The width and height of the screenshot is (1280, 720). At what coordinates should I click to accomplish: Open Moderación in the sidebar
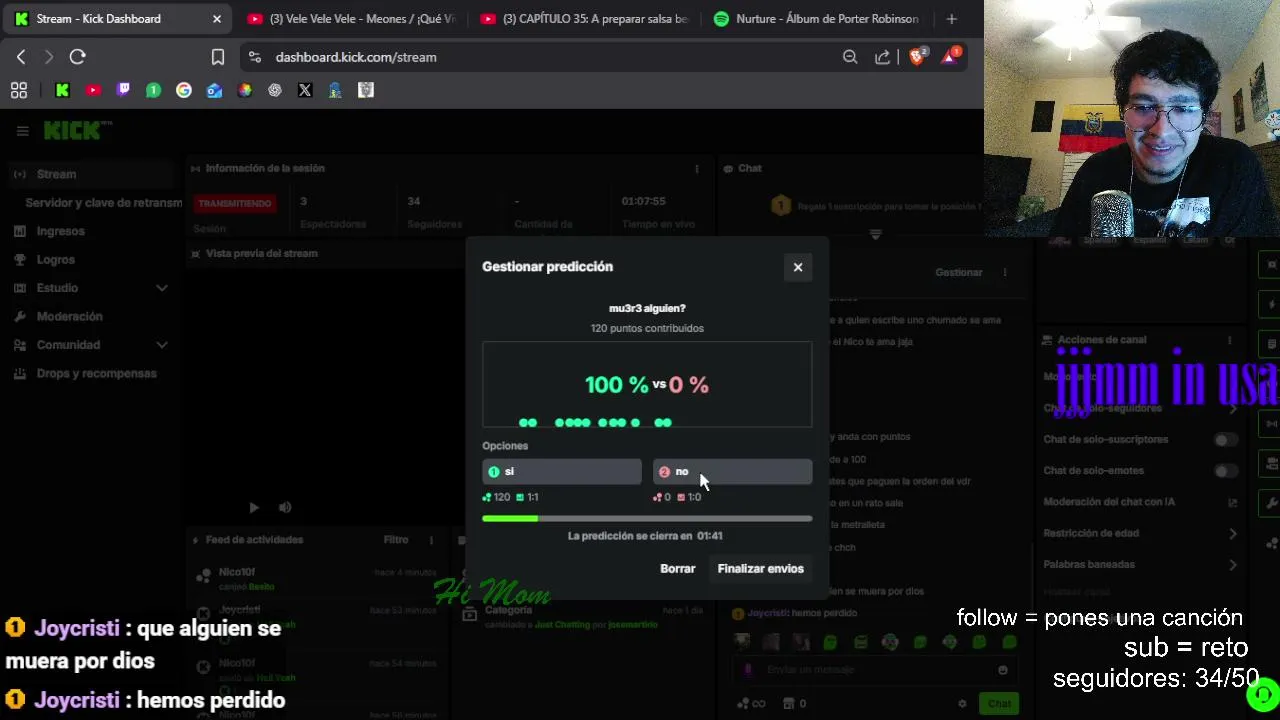pyautogui.click(x=69, y=316)
